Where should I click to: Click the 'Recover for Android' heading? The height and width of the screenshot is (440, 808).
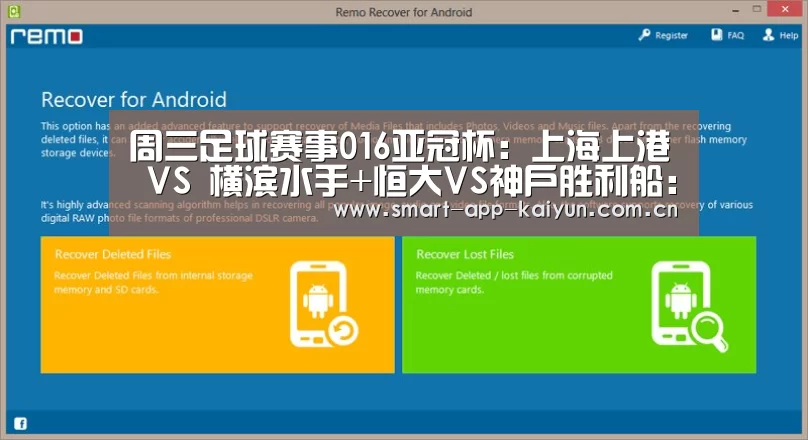pos(134,99)
